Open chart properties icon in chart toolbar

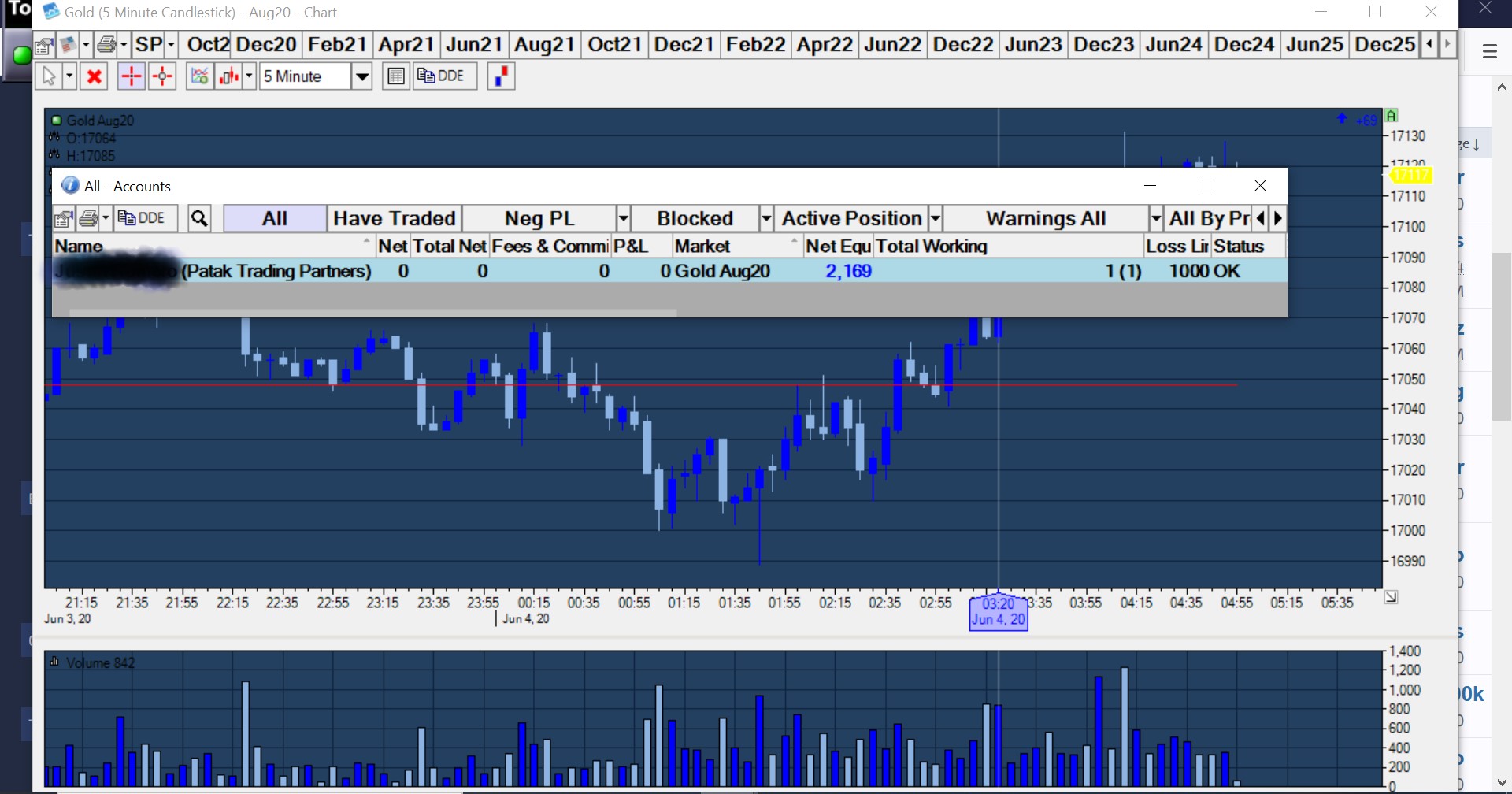pos(44,46)
